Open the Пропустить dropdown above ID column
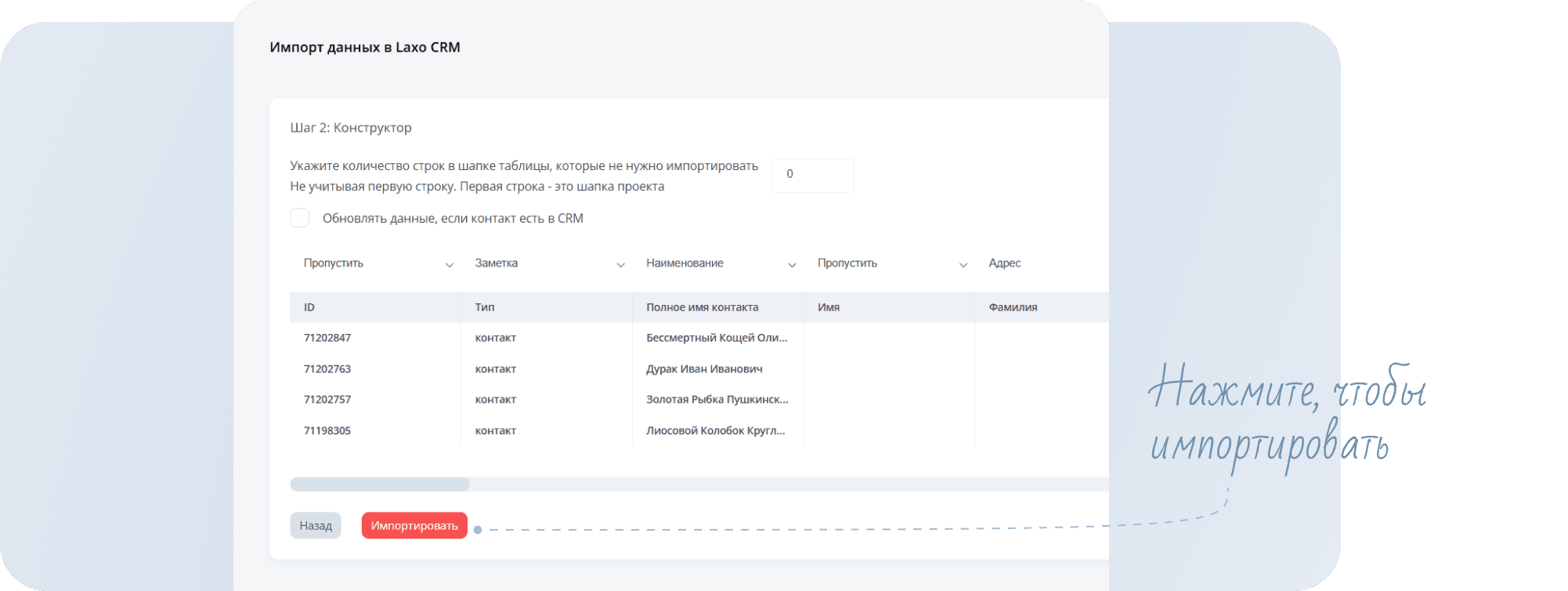The width and height of the screenshot is (1568, 591). (x=376, y=264)
